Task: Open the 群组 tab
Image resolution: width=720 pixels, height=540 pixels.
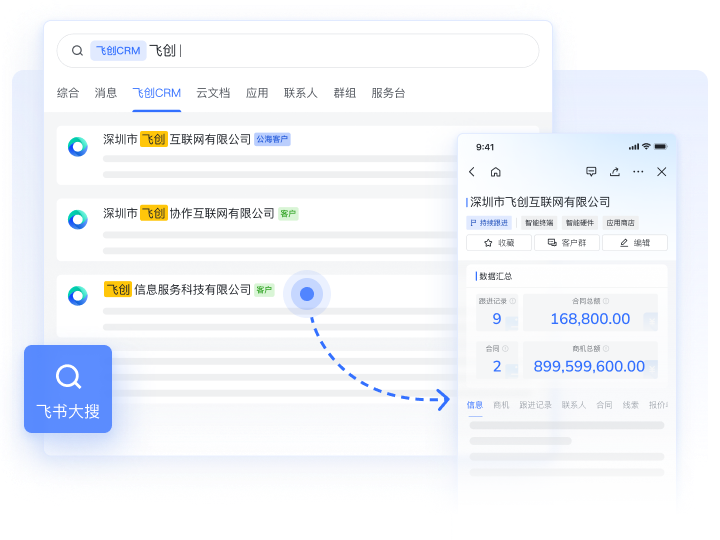Action: coord(344,93)
